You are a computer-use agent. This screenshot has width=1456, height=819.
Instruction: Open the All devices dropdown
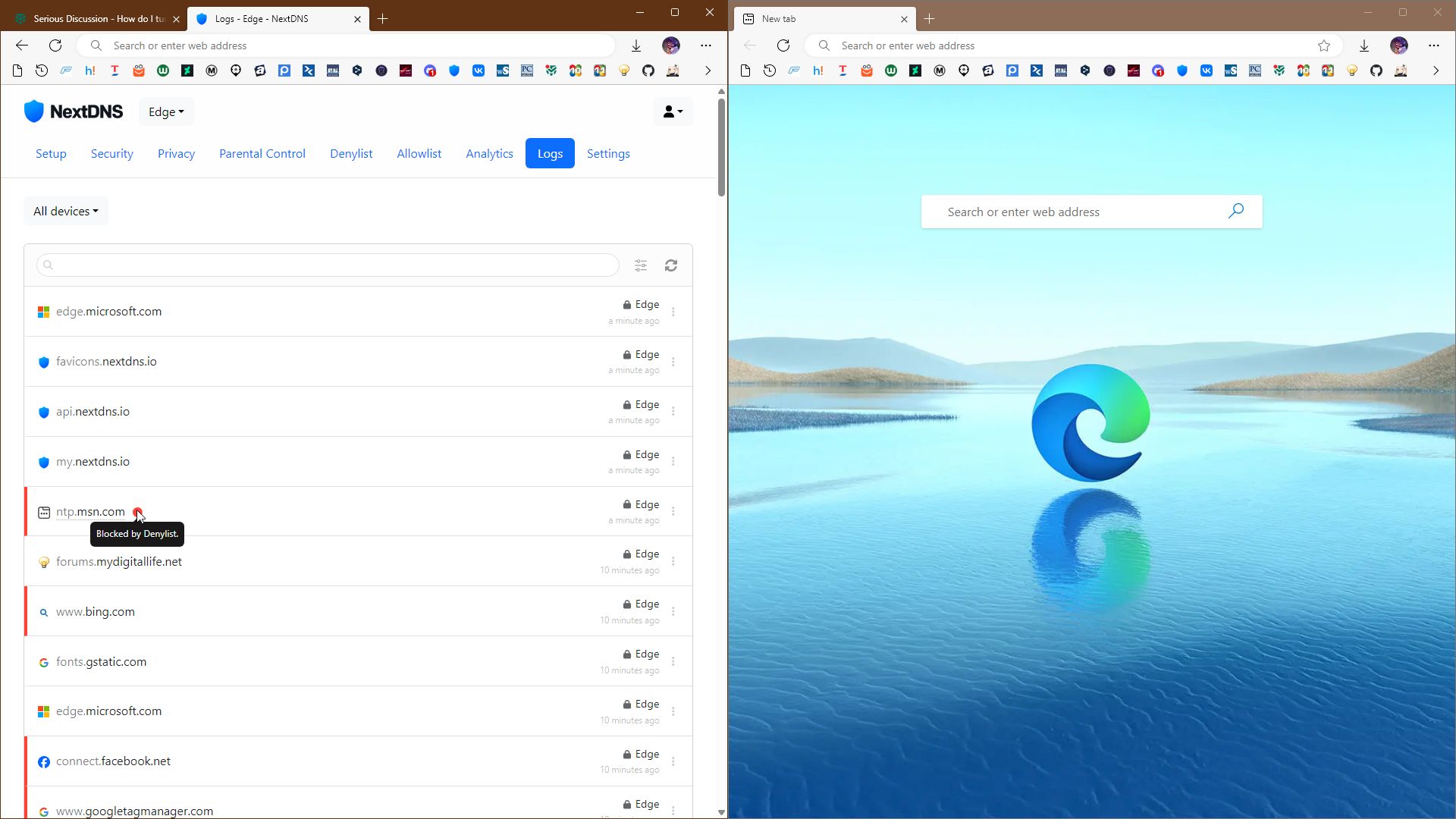point(66,211)
